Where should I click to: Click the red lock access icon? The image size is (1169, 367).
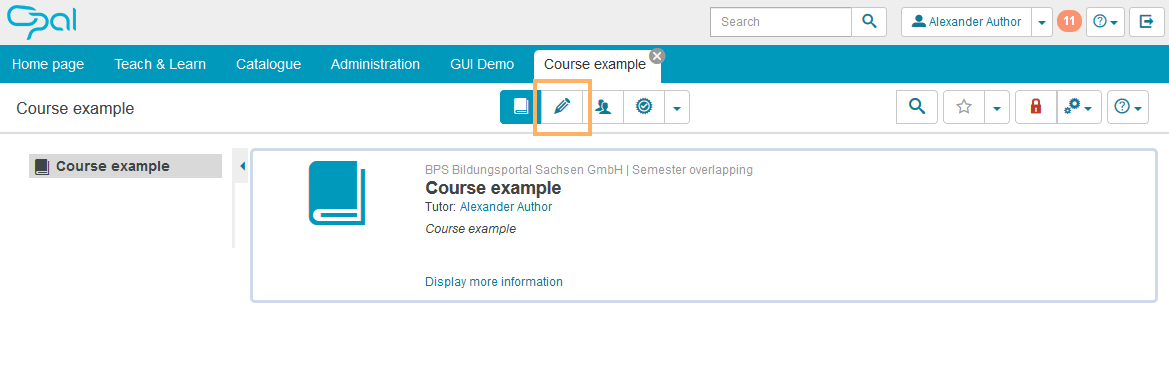coord(1036,107)
